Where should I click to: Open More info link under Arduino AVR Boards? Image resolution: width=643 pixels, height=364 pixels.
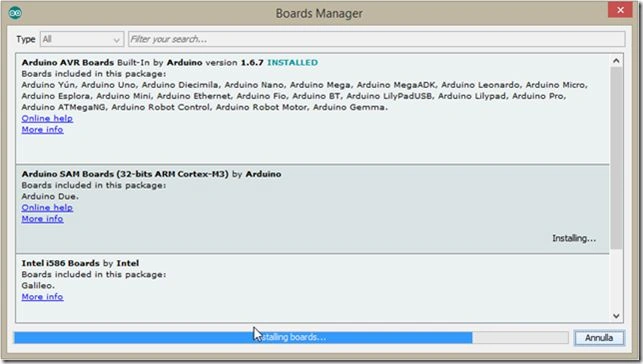42,130
